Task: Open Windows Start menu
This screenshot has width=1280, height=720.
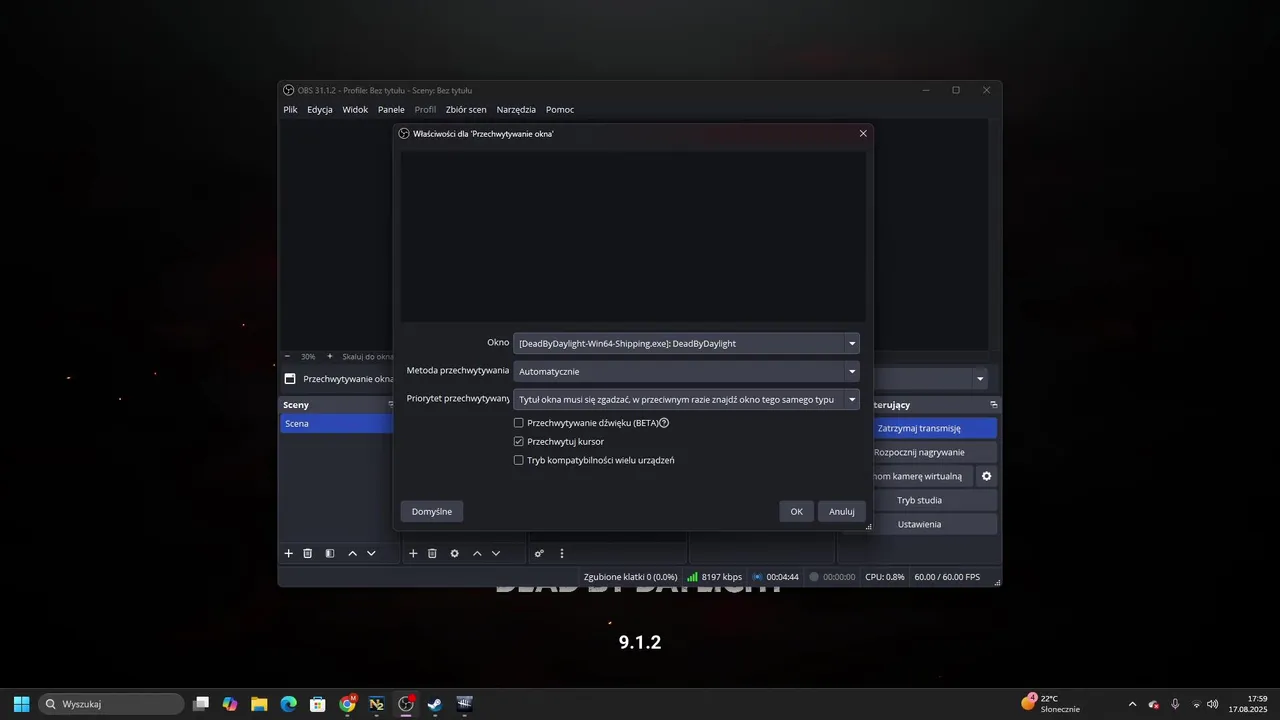Action: click(x=21, y=704)
